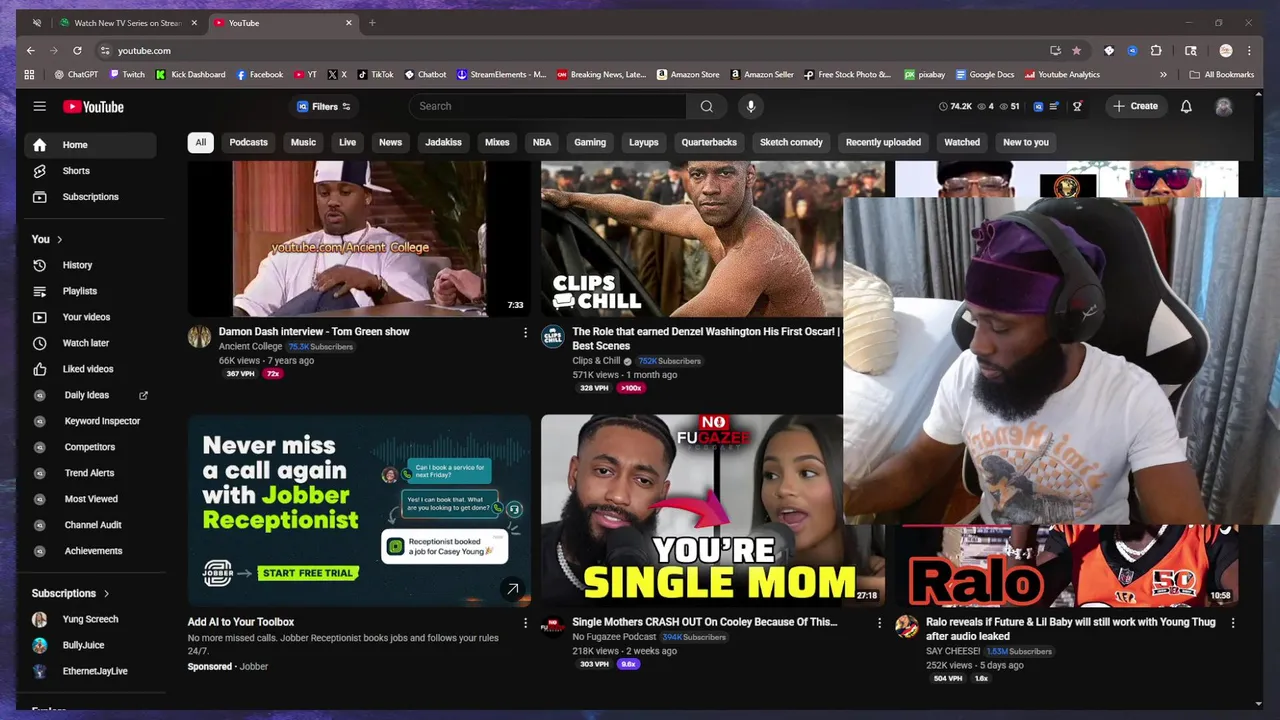This screenshot has width=1280, height=720.
Task: Open the YouTube hamburger guide menu
Action: [x=39, y=106]
